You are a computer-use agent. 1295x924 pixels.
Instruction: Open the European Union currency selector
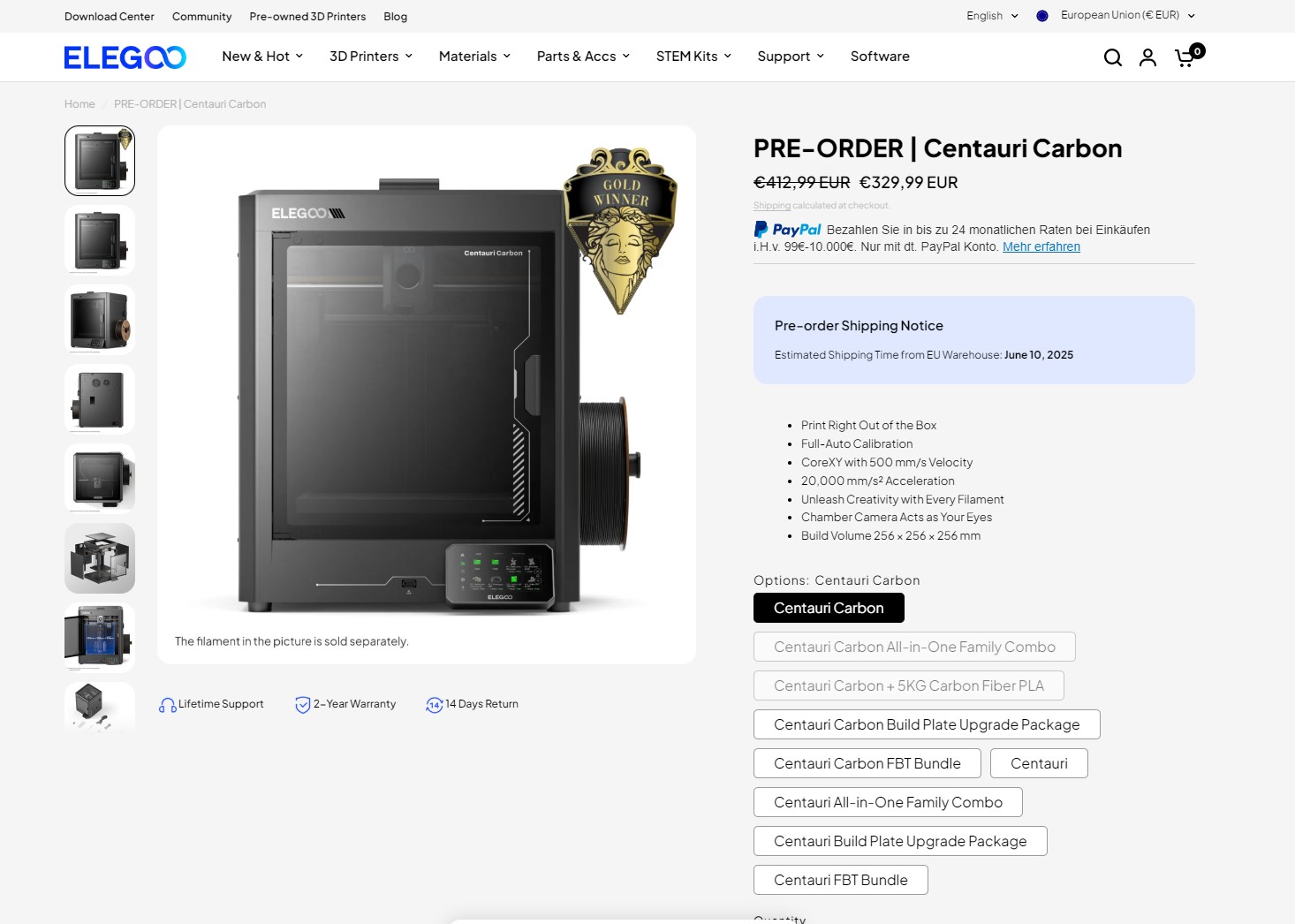click(x=1116, y=16)
